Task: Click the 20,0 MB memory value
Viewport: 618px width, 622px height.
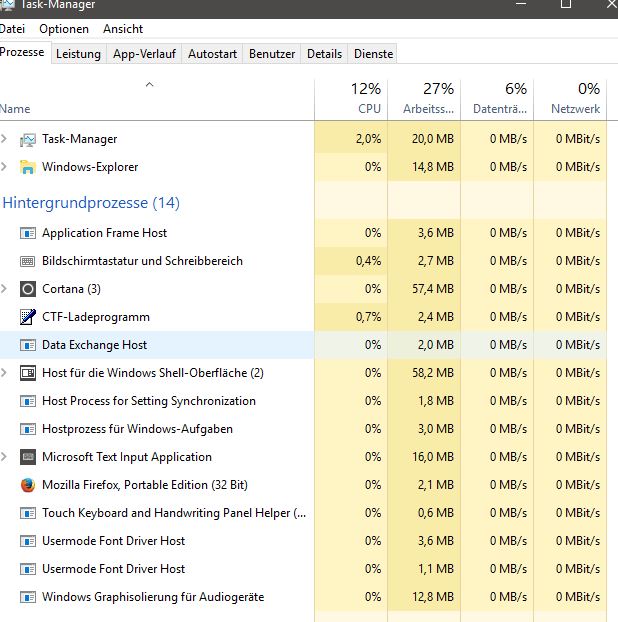Action: (433, 139)
